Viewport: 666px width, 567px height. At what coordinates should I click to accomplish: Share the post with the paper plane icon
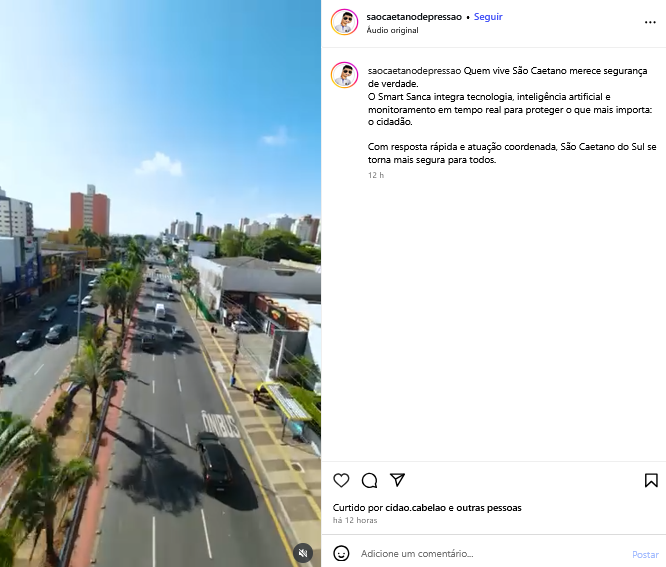(x=397, y=480)
